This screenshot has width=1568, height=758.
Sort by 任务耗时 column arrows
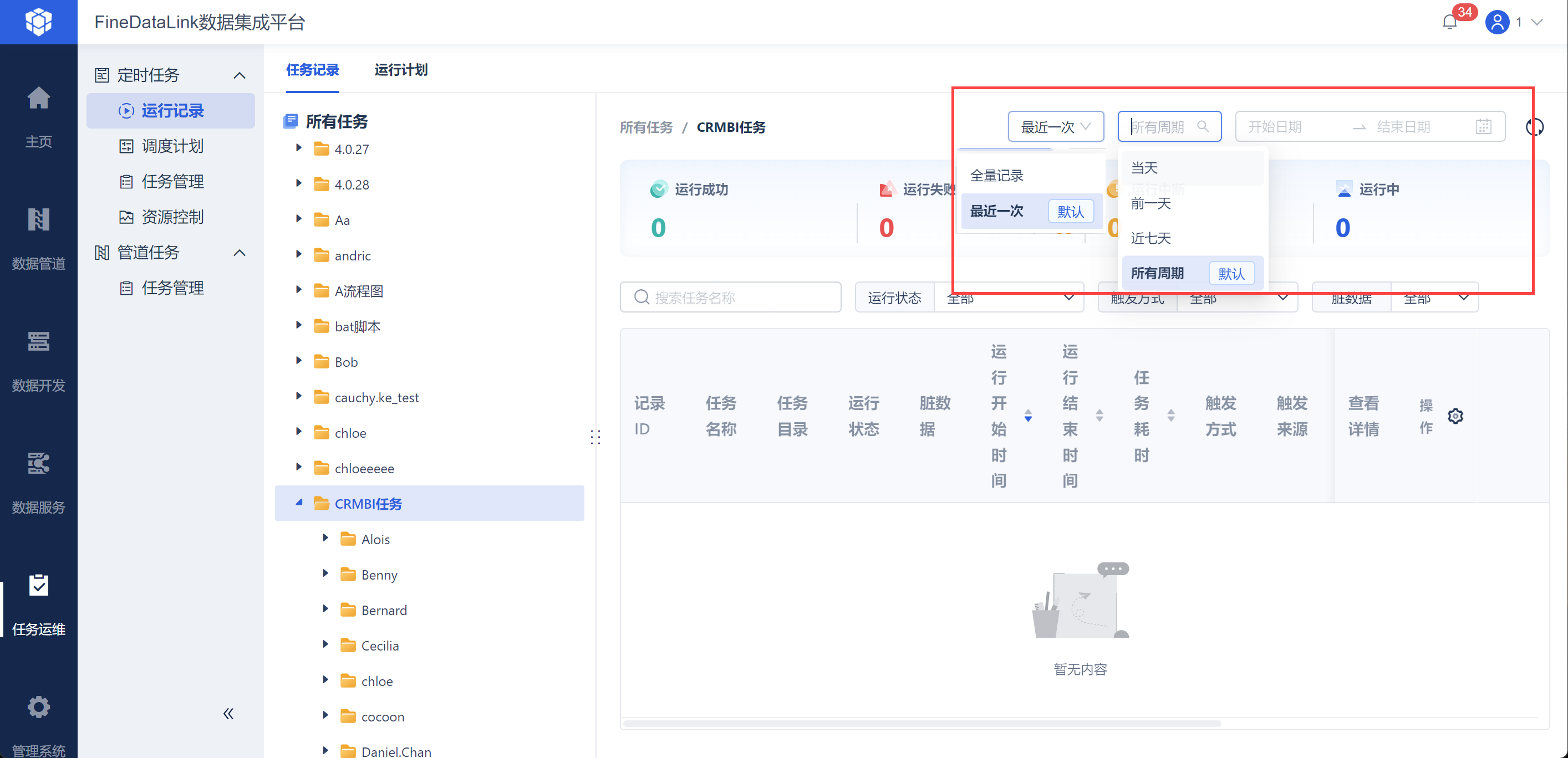(x=1170, y=416)
